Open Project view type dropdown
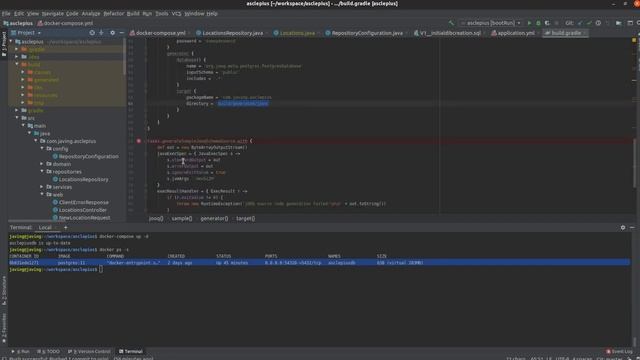 tap(26, 33)
